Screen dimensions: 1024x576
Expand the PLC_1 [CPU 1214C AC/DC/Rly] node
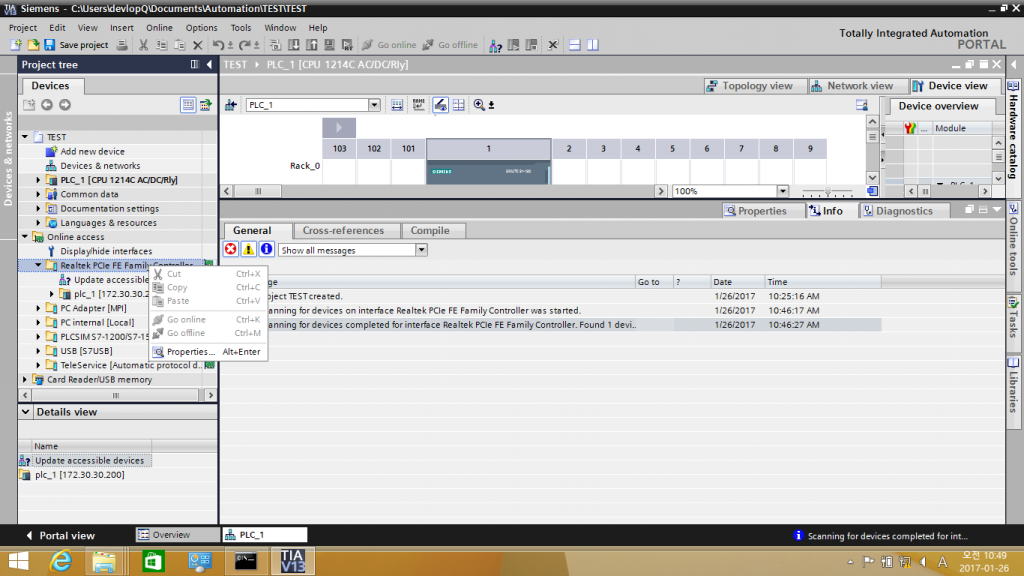pyautogui.click(x=38, y=180)
